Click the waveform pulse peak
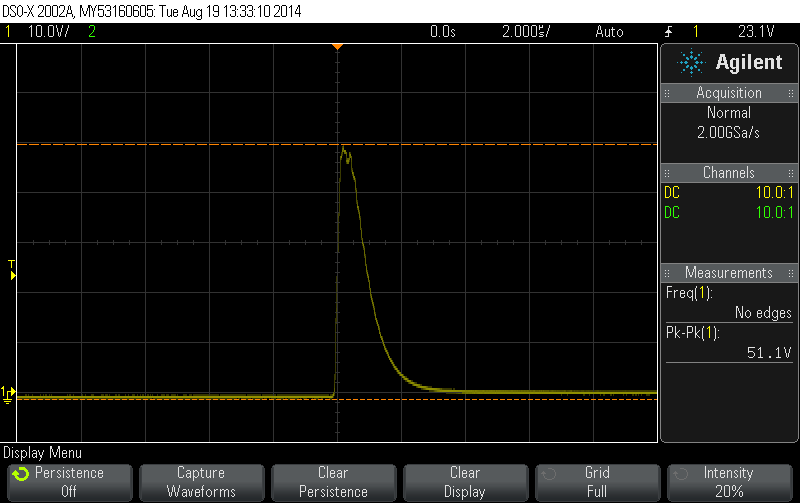800x503 pixels. click(343, 149)
